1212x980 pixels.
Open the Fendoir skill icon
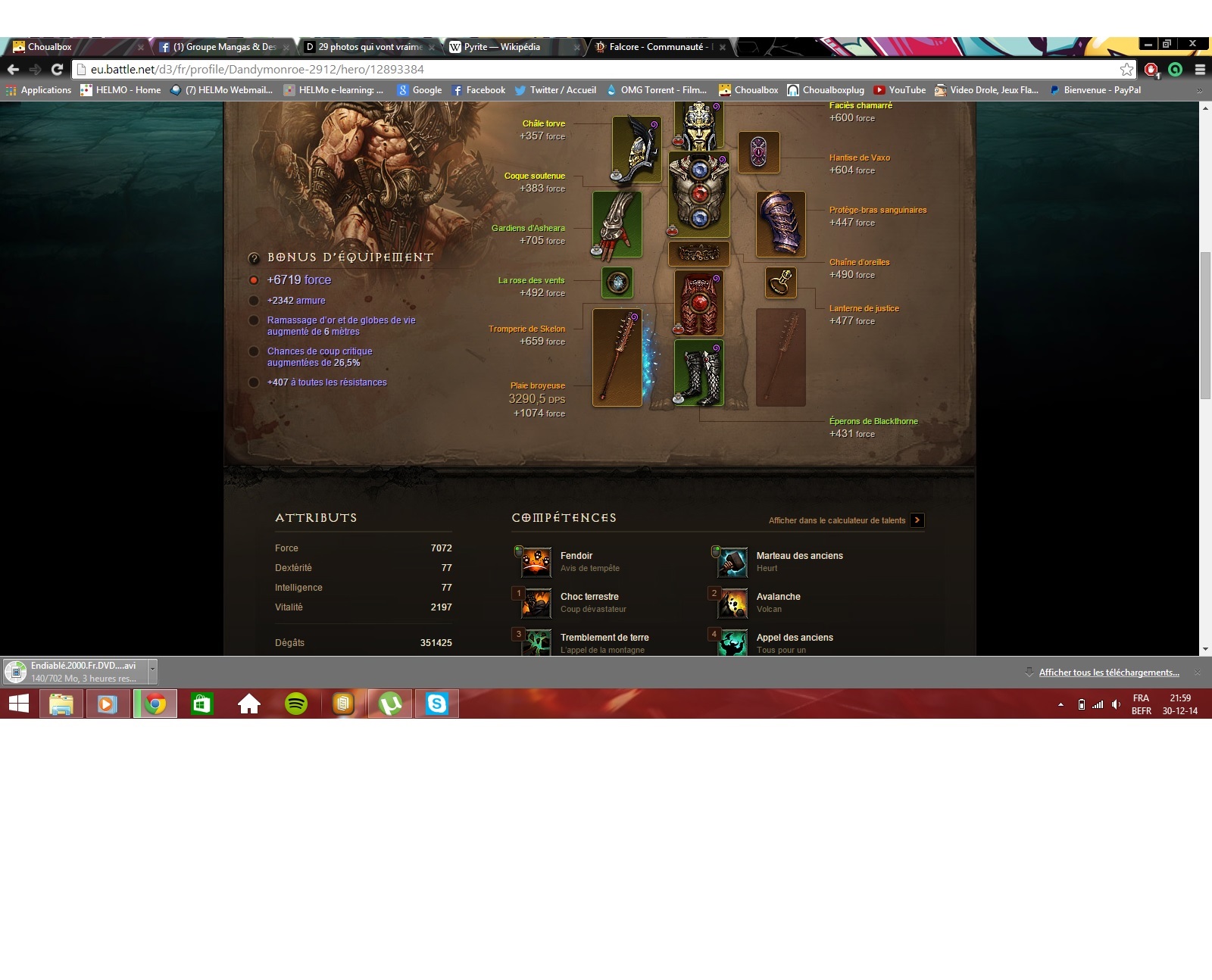point(536,562)
